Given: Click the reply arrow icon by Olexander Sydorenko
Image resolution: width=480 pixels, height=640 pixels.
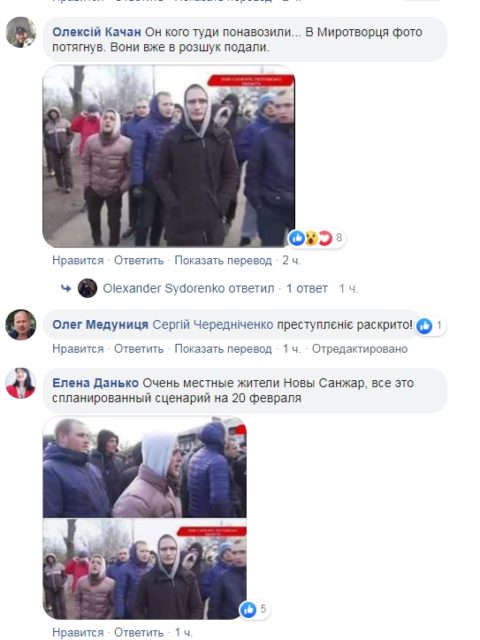Looking at the screenshot, I should [x=66, y=289].
